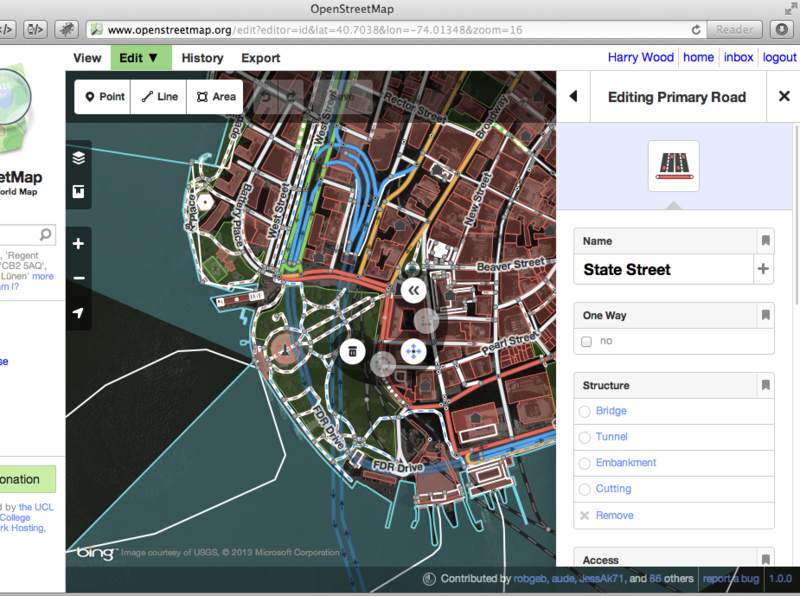Click the report a bug link
800x596 pixels.
(x=731, y=579)
